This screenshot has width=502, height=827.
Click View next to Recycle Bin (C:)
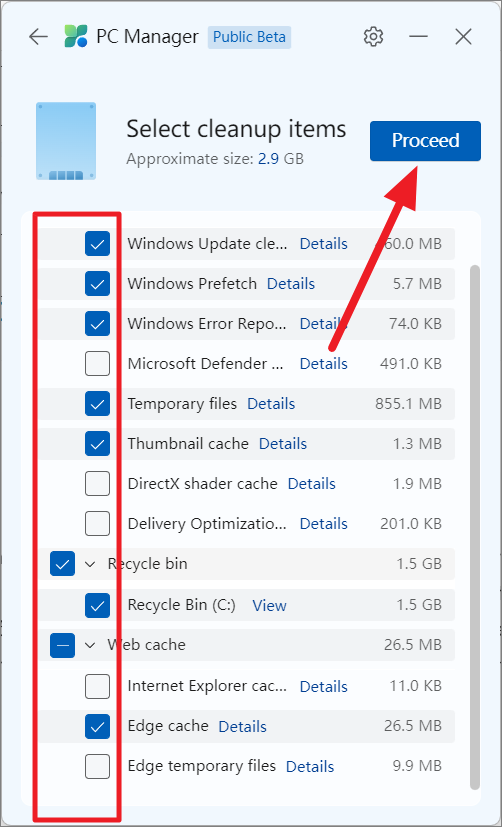(x=269, y=605)
